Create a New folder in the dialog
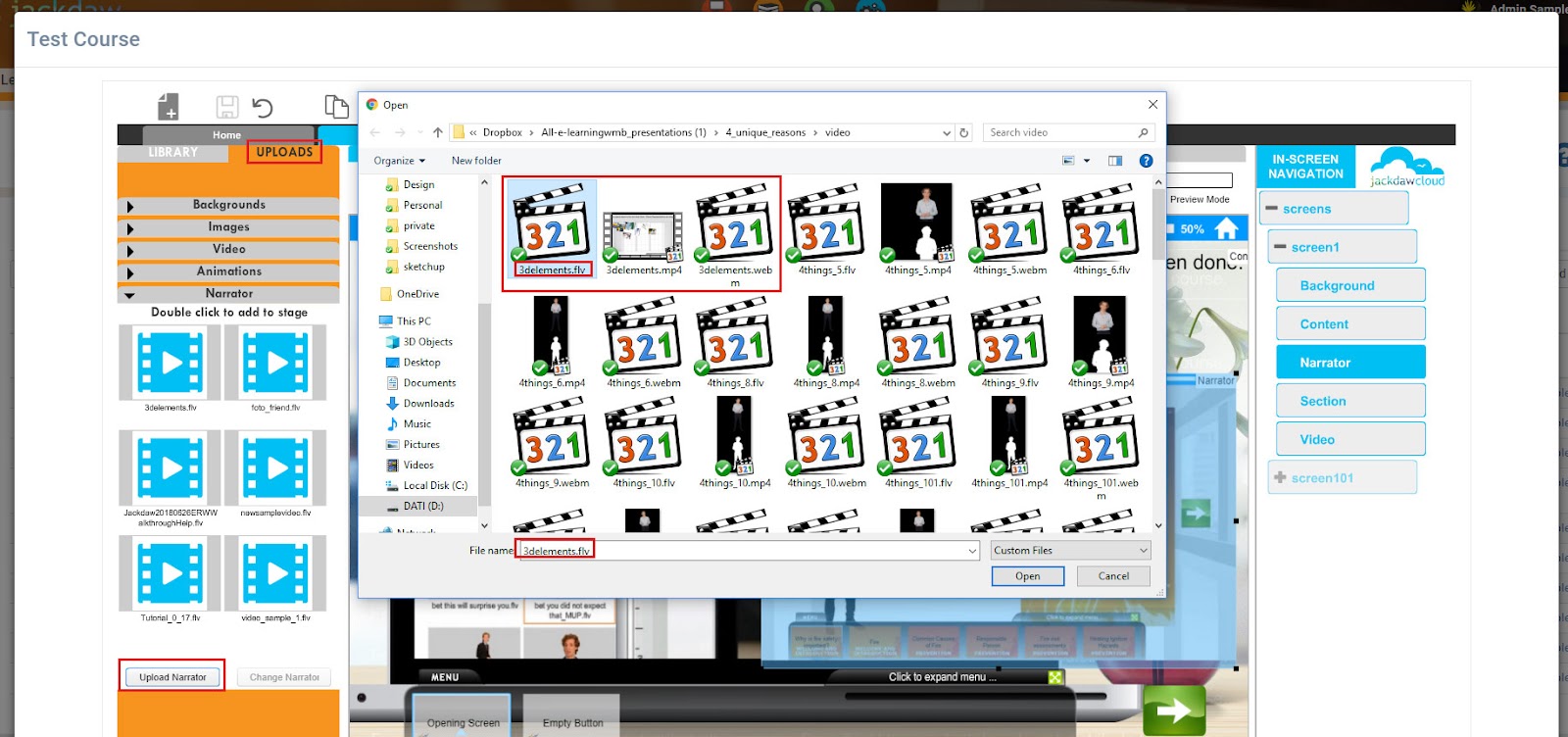 (476, 161)
